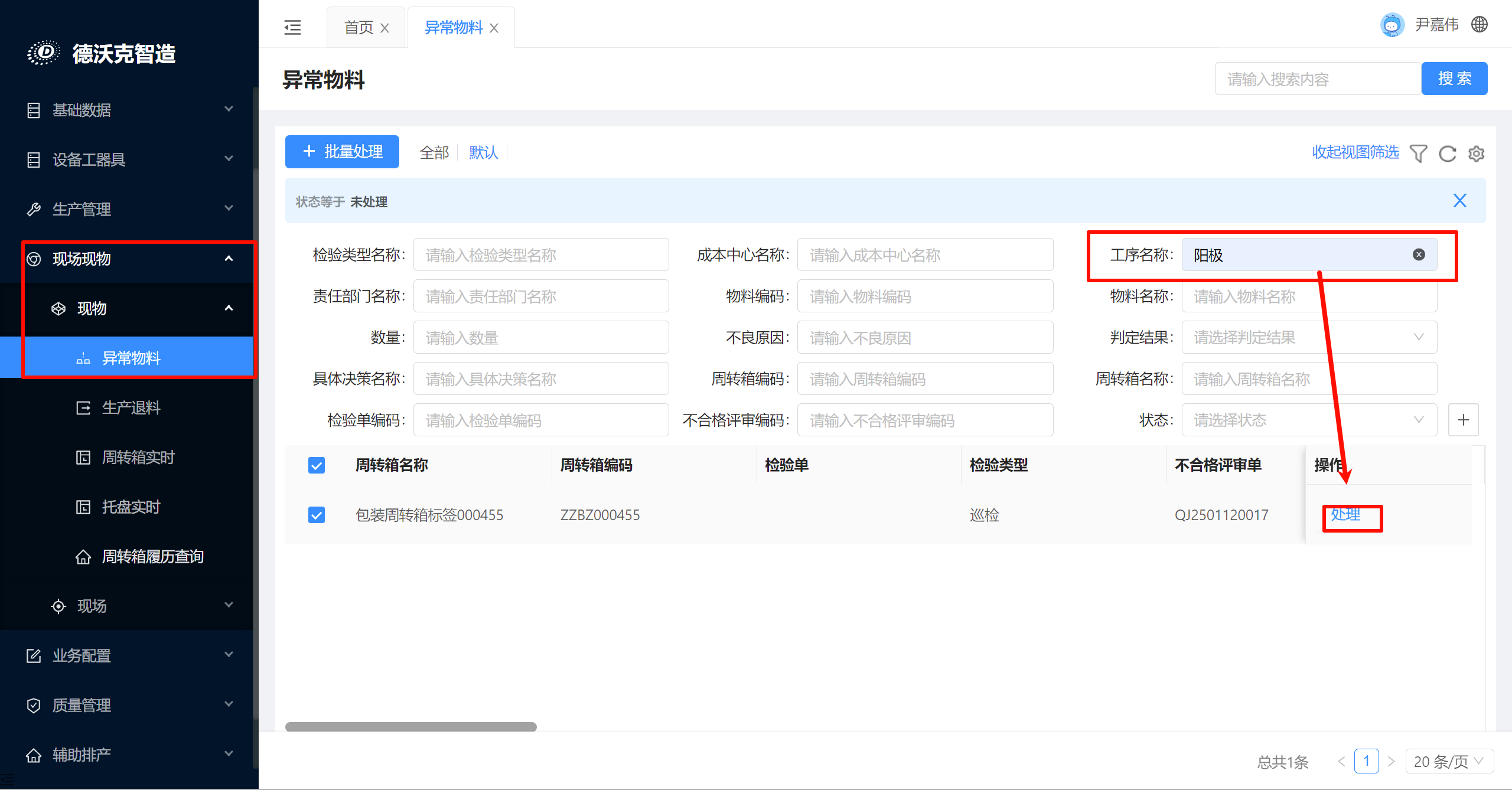This screenshot has height=790, width=1512.
Task: Click the 异常物料 sidebar item
Action: pyautogui.click(x=126, y=358)
